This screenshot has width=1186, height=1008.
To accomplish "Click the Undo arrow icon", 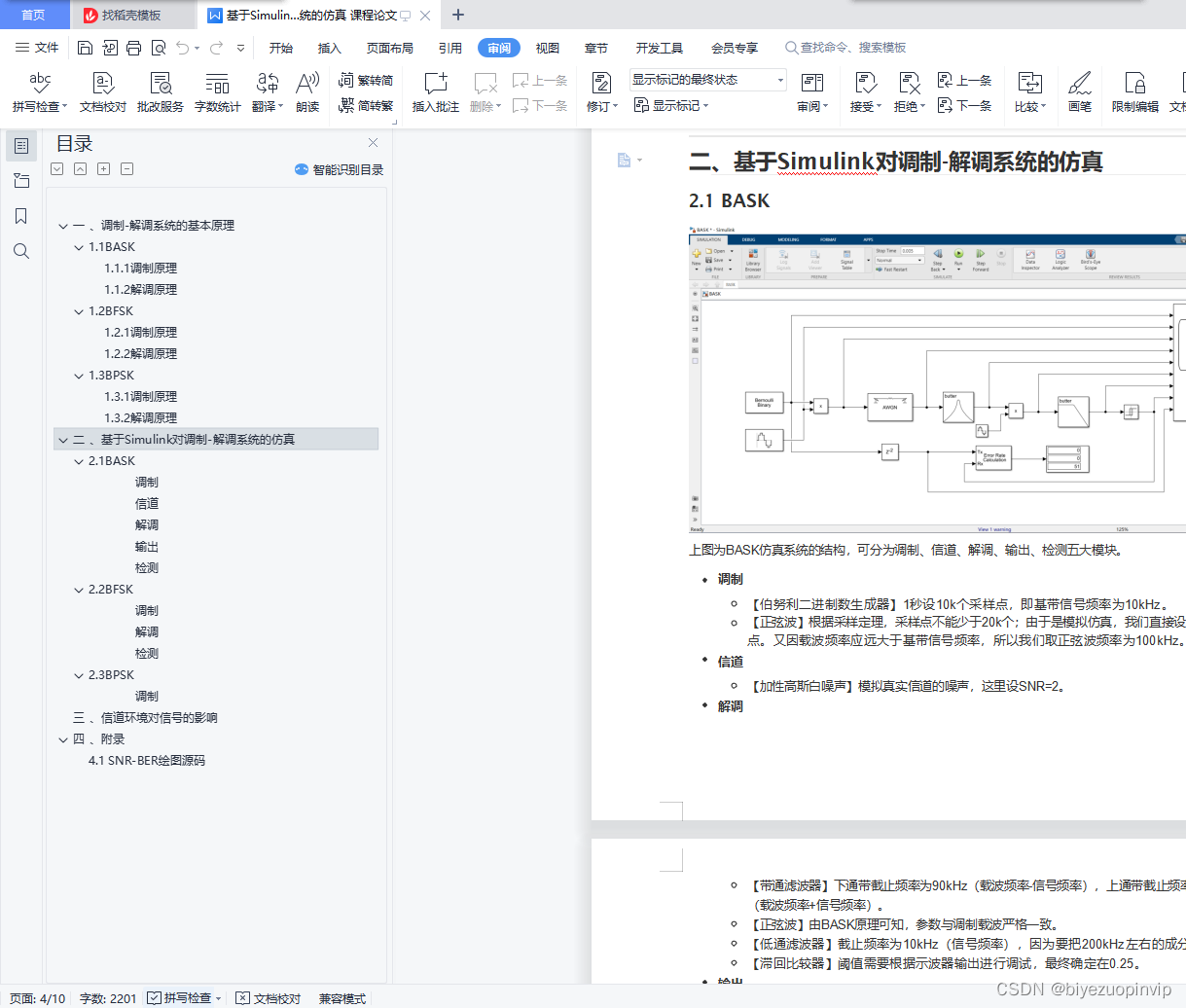I will click(182, 48).
